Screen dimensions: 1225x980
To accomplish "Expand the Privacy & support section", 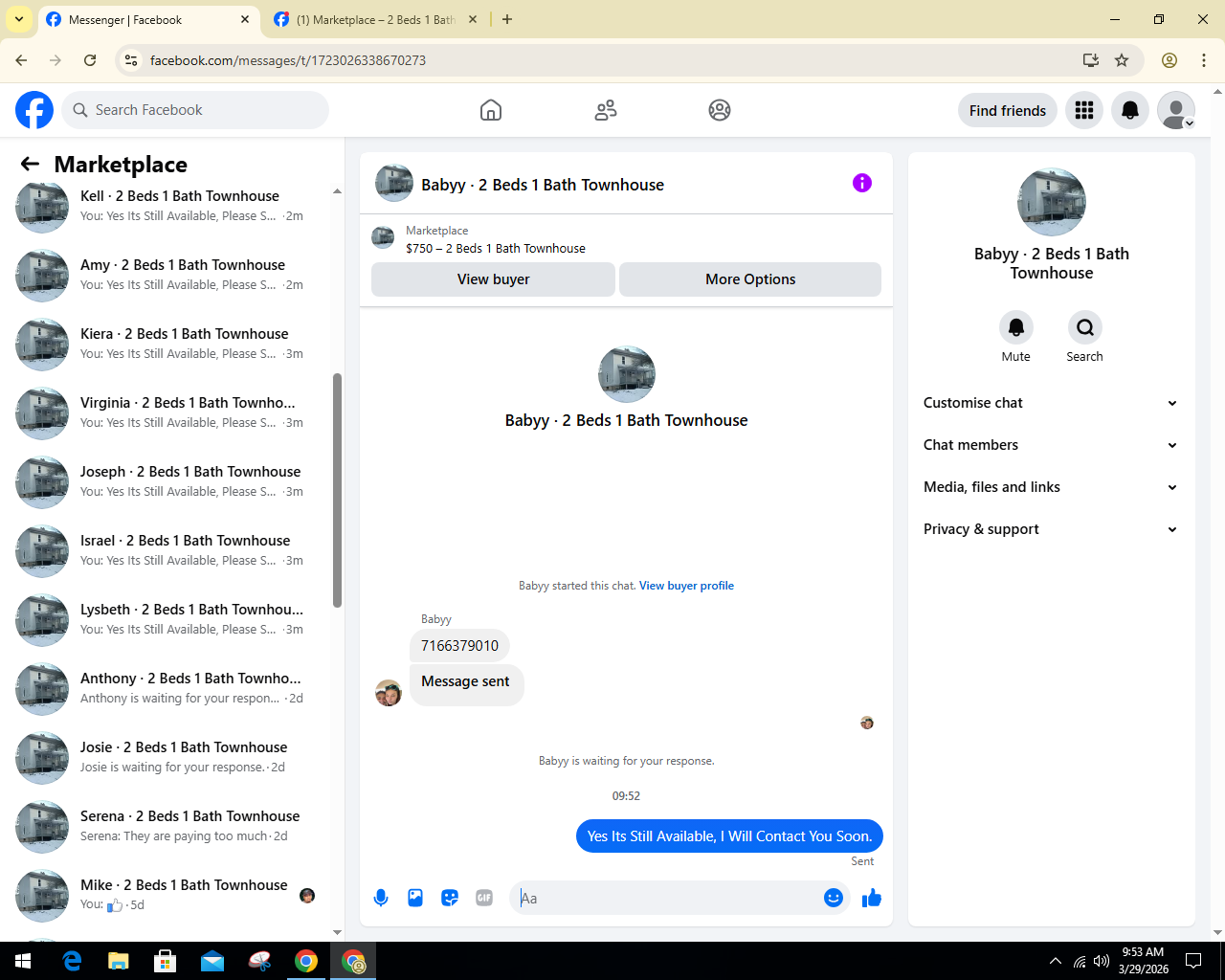I will click(x=1052, y=529).
